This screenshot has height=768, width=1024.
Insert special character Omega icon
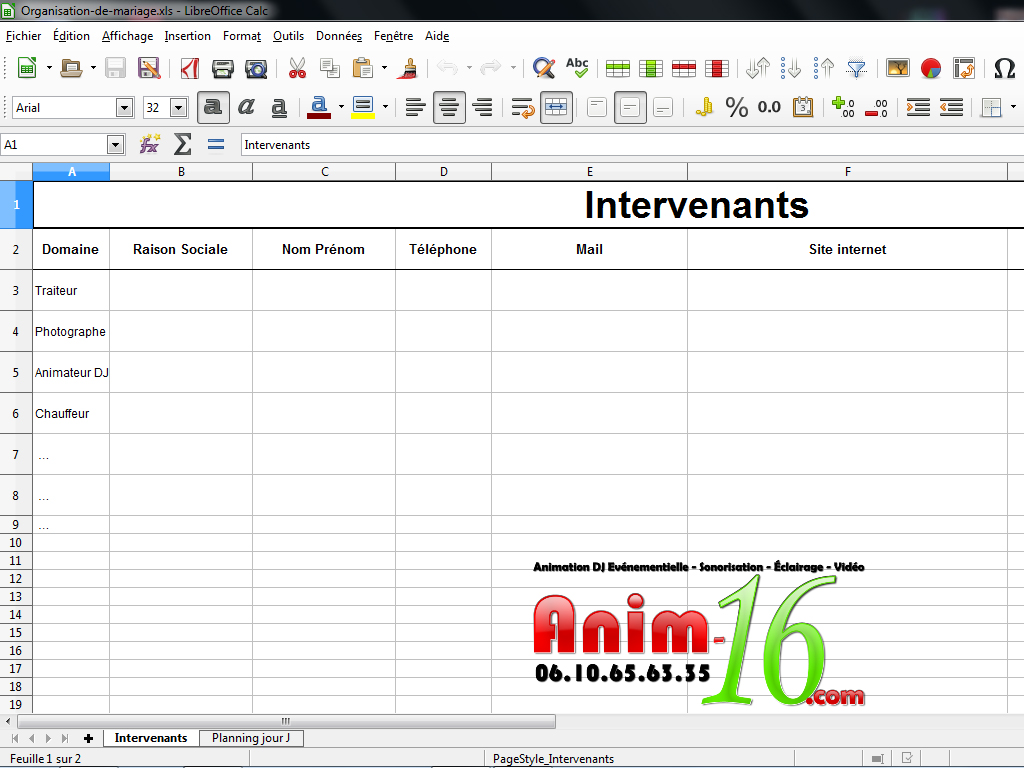1004,68
